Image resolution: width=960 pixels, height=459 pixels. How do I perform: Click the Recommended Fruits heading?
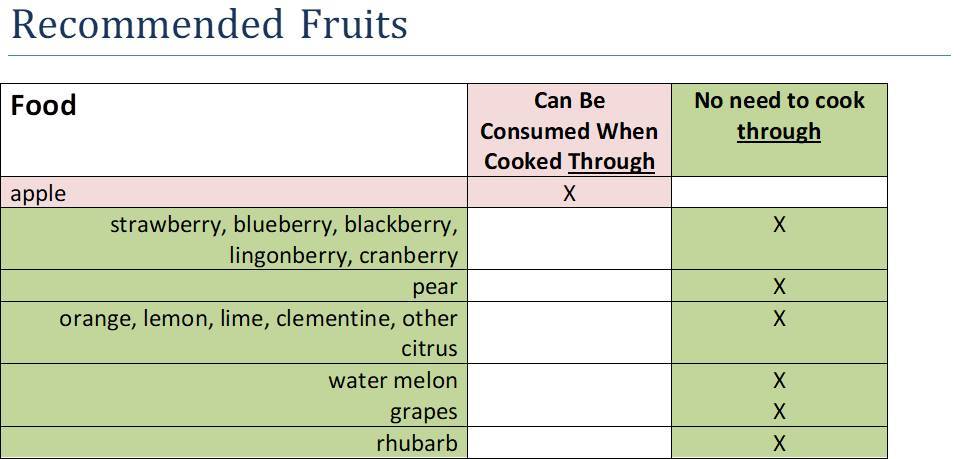click(x=209, y=24)
